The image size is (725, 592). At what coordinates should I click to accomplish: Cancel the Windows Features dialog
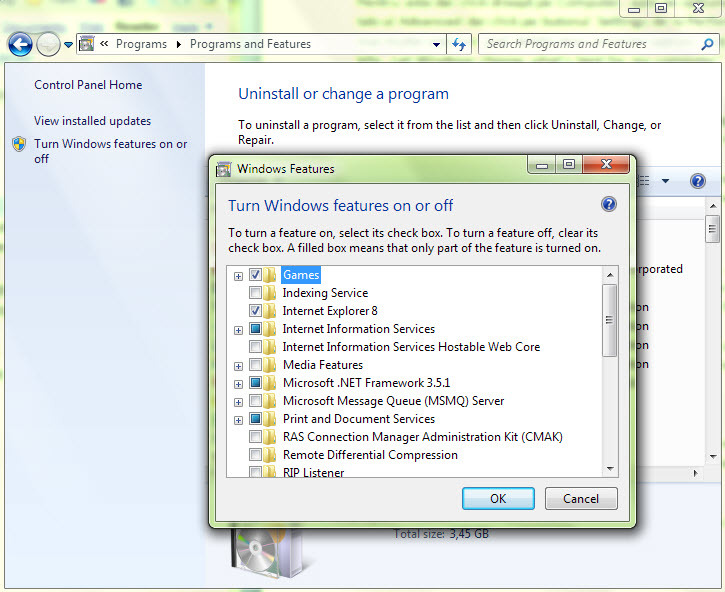tap(581, 499)
